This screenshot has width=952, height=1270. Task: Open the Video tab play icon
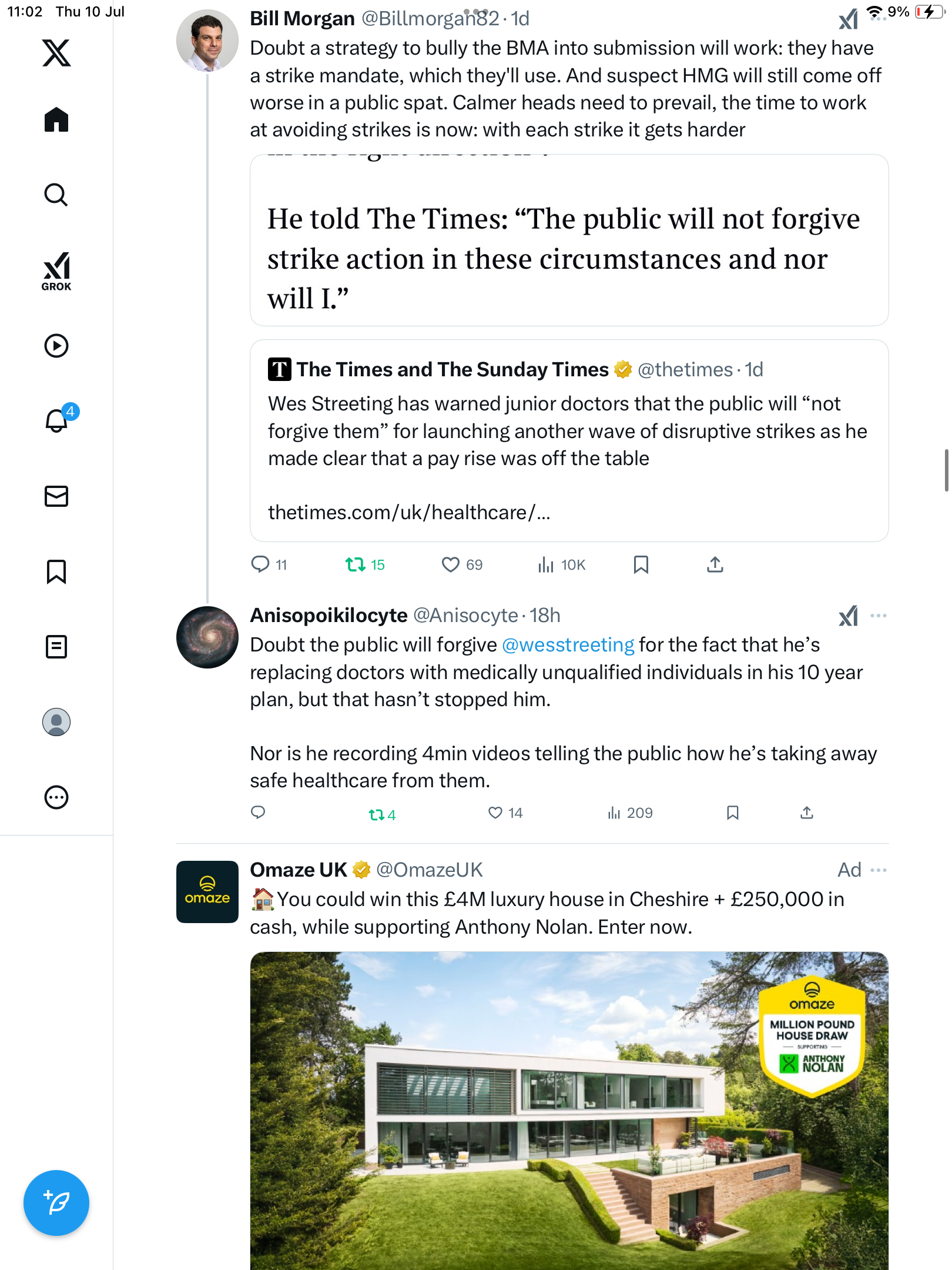click(x=56, y=346)
